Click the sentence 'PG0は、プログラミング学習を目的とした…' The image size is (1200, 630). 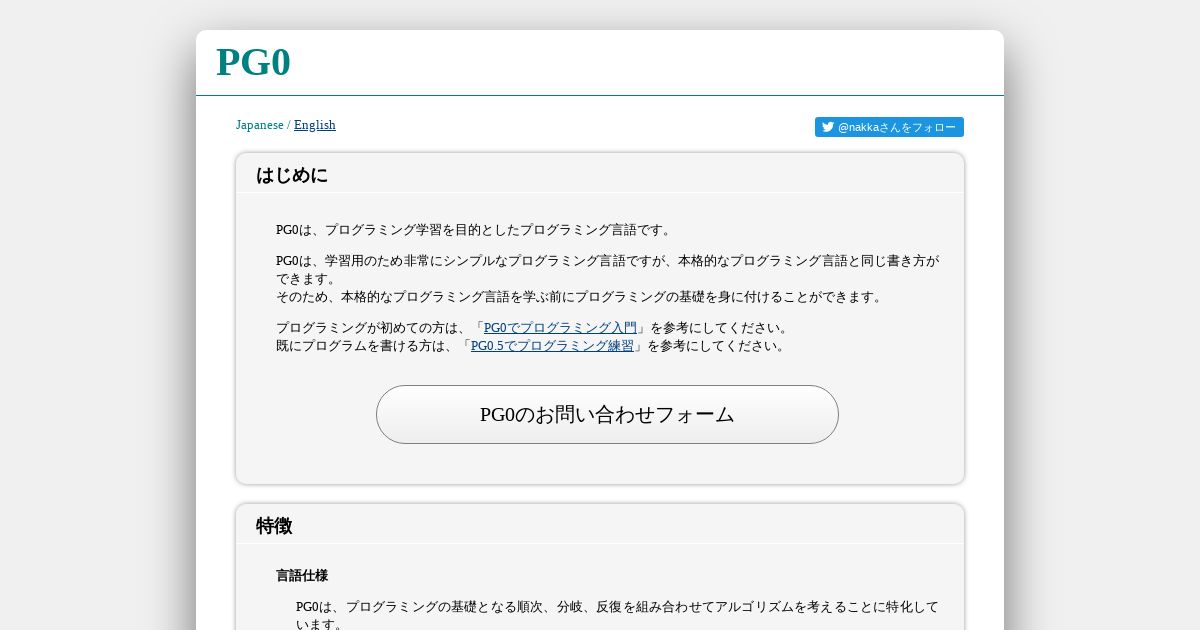click(x=475, y=230)
